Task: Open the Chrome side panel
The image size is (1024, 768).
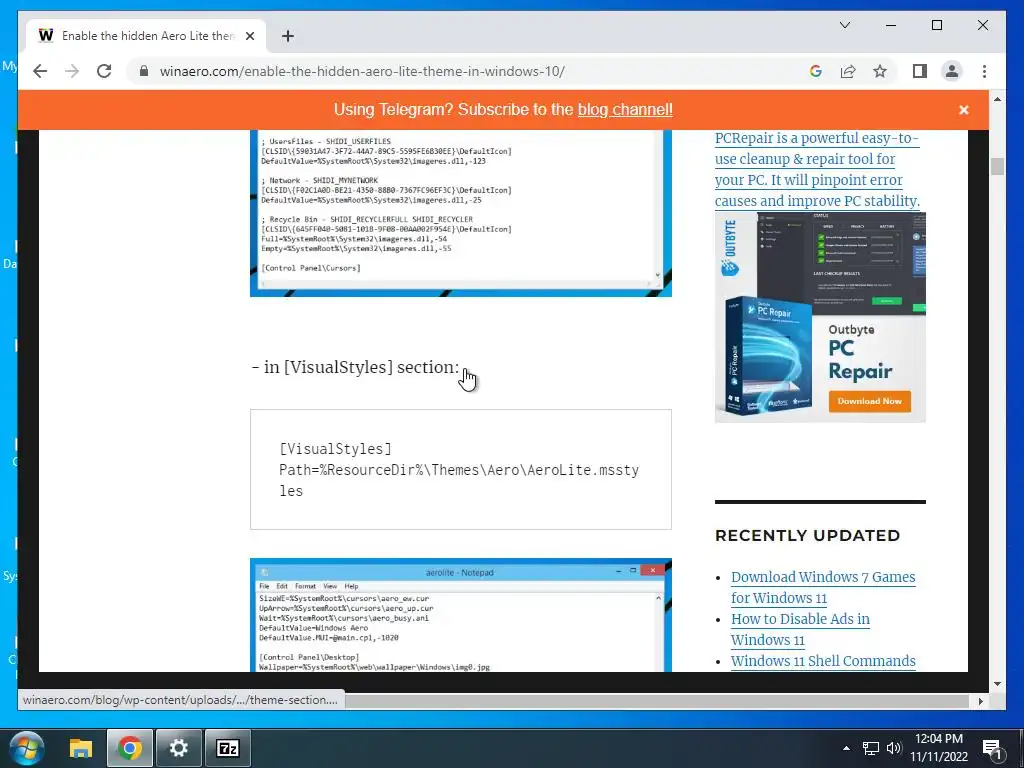Action: click(x=920, y=71)
